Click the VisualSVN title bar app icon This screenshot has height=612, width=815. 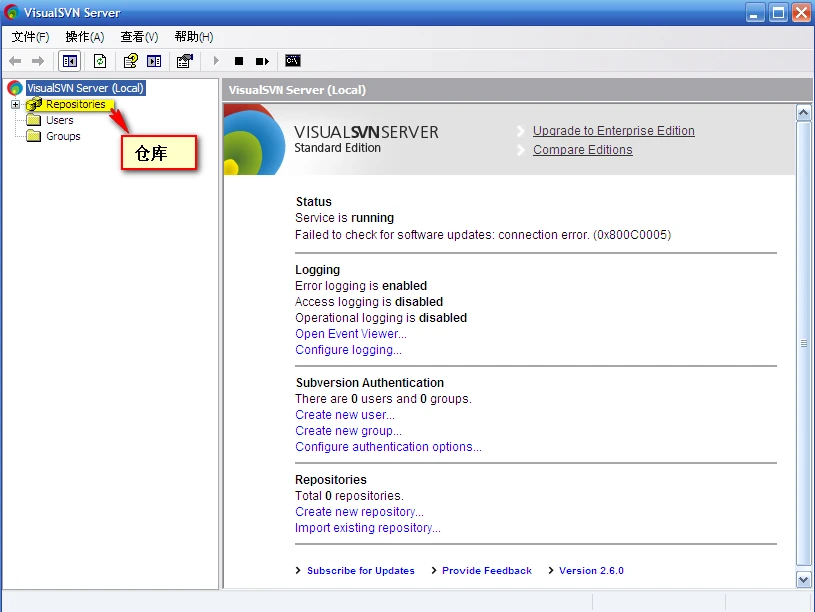coord(11,12)
